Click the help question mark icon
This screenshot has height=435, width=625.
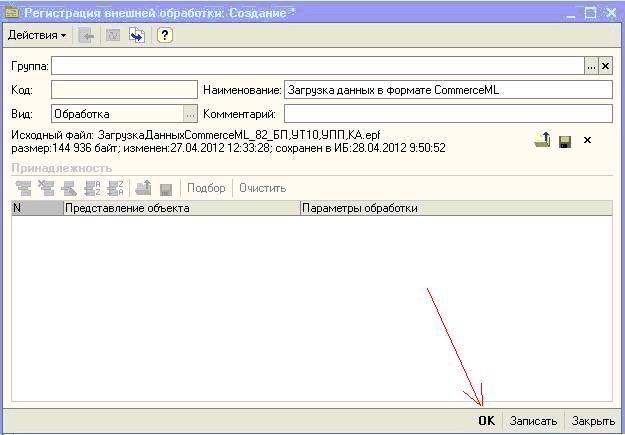[x=165, y=36]
